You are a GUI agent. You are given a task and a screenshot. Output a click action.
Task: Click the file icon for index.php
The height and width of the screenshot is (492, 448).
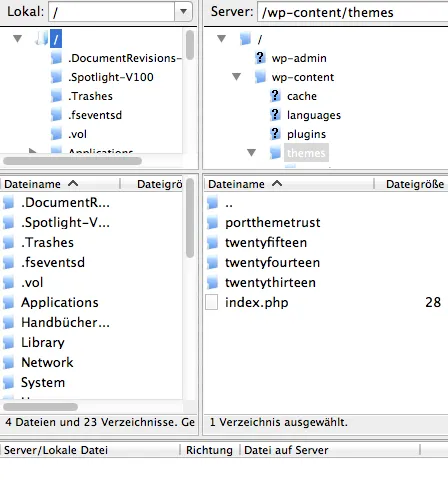[212, 302]
